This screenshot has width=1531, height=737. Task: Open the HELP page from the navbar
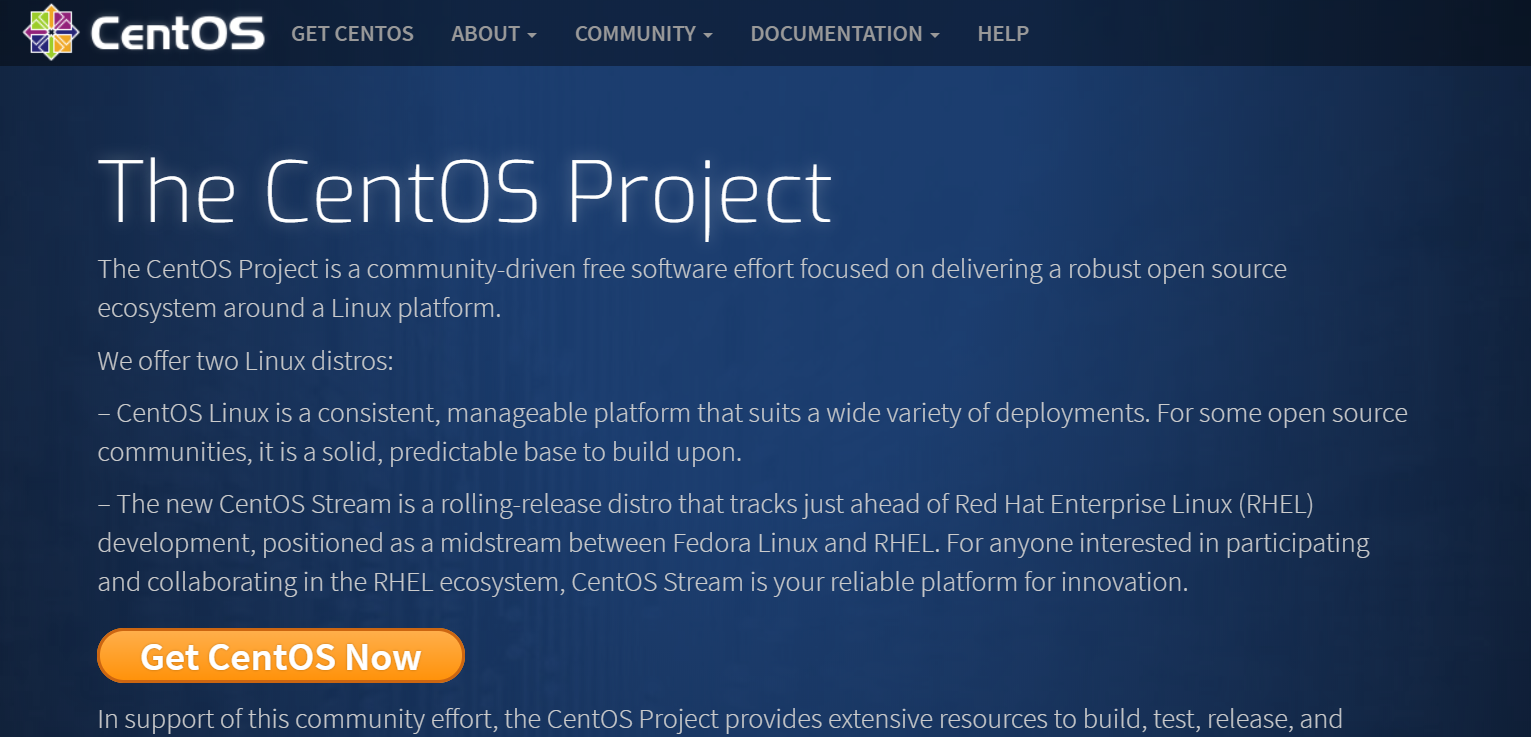[1003, 33]
